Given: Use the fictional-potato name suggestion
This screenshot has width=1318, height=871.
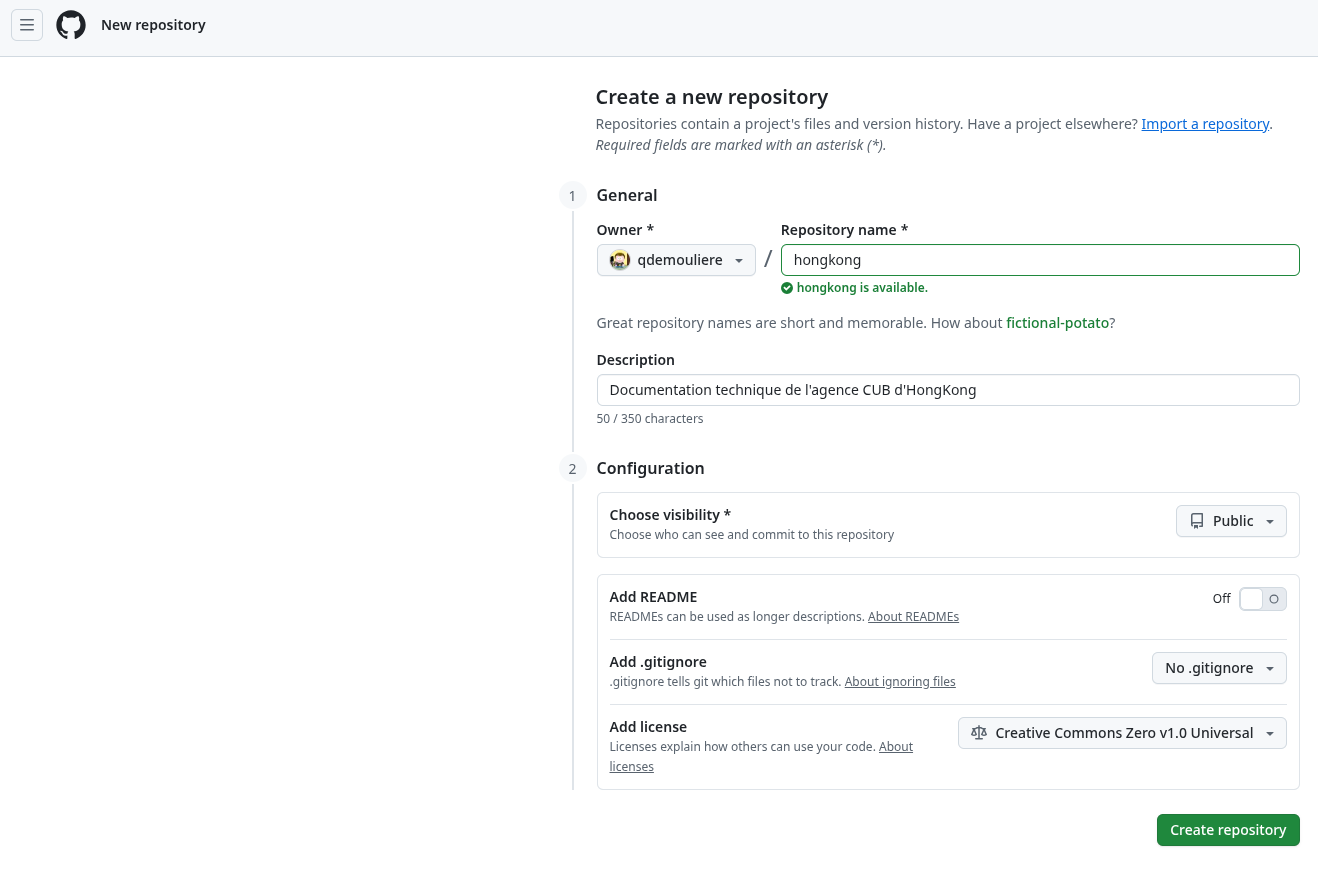Looking at the screenshot, I should 1057,323.
